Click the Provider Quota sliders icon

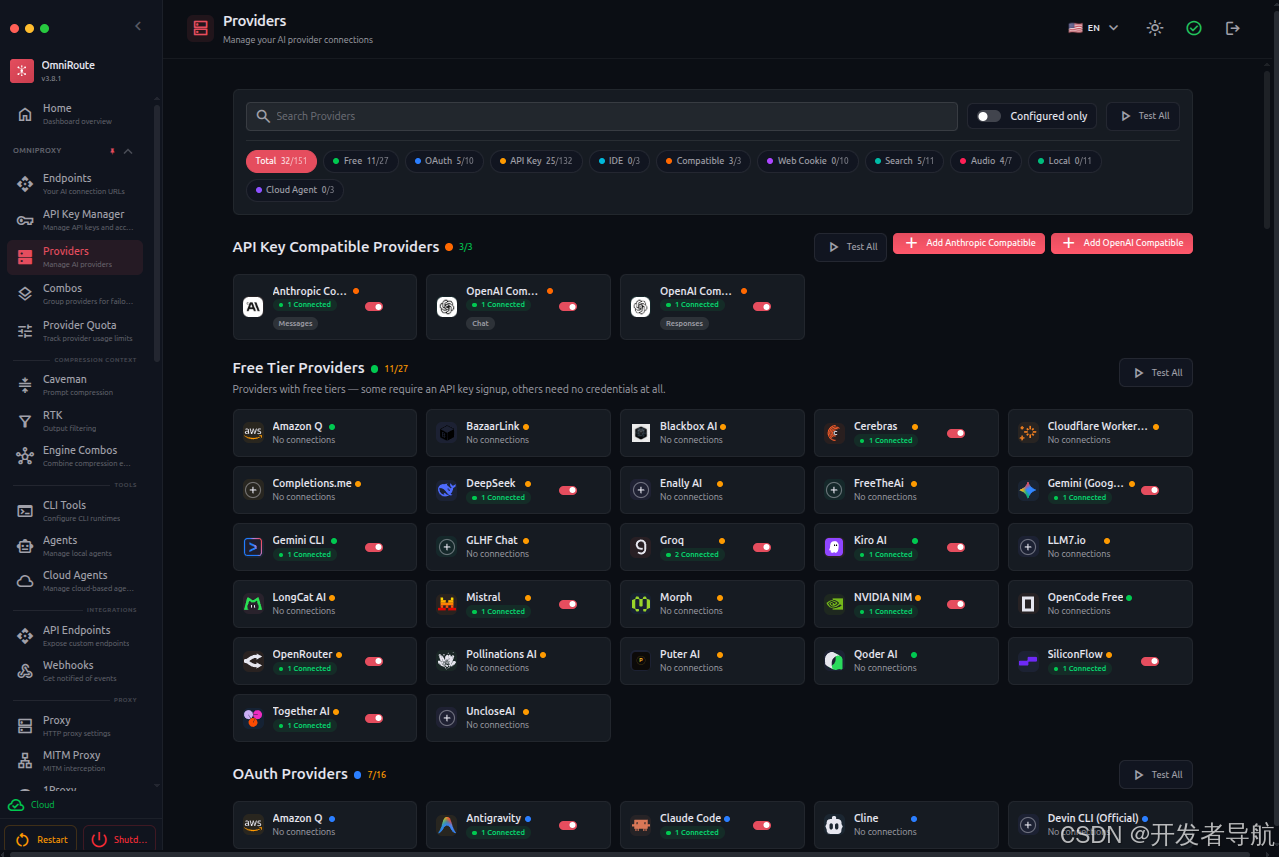pyautogui.click(x=25, y=331)
